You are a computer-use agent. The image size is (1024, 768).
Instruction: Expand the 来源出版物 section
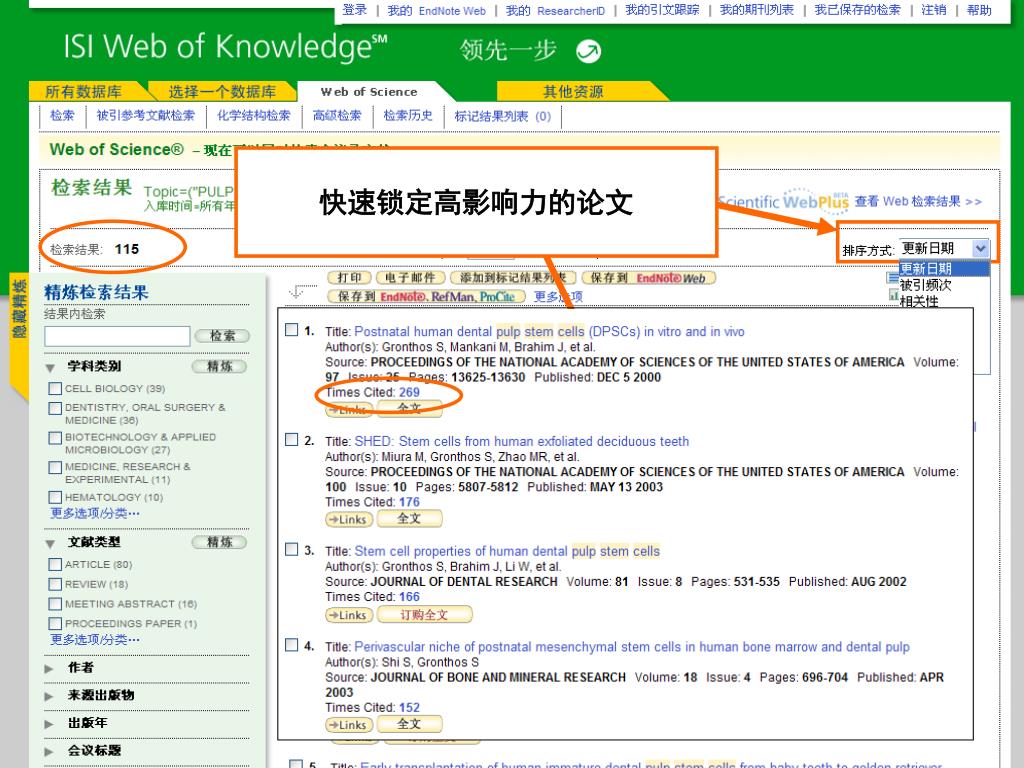tap(49, 696)
